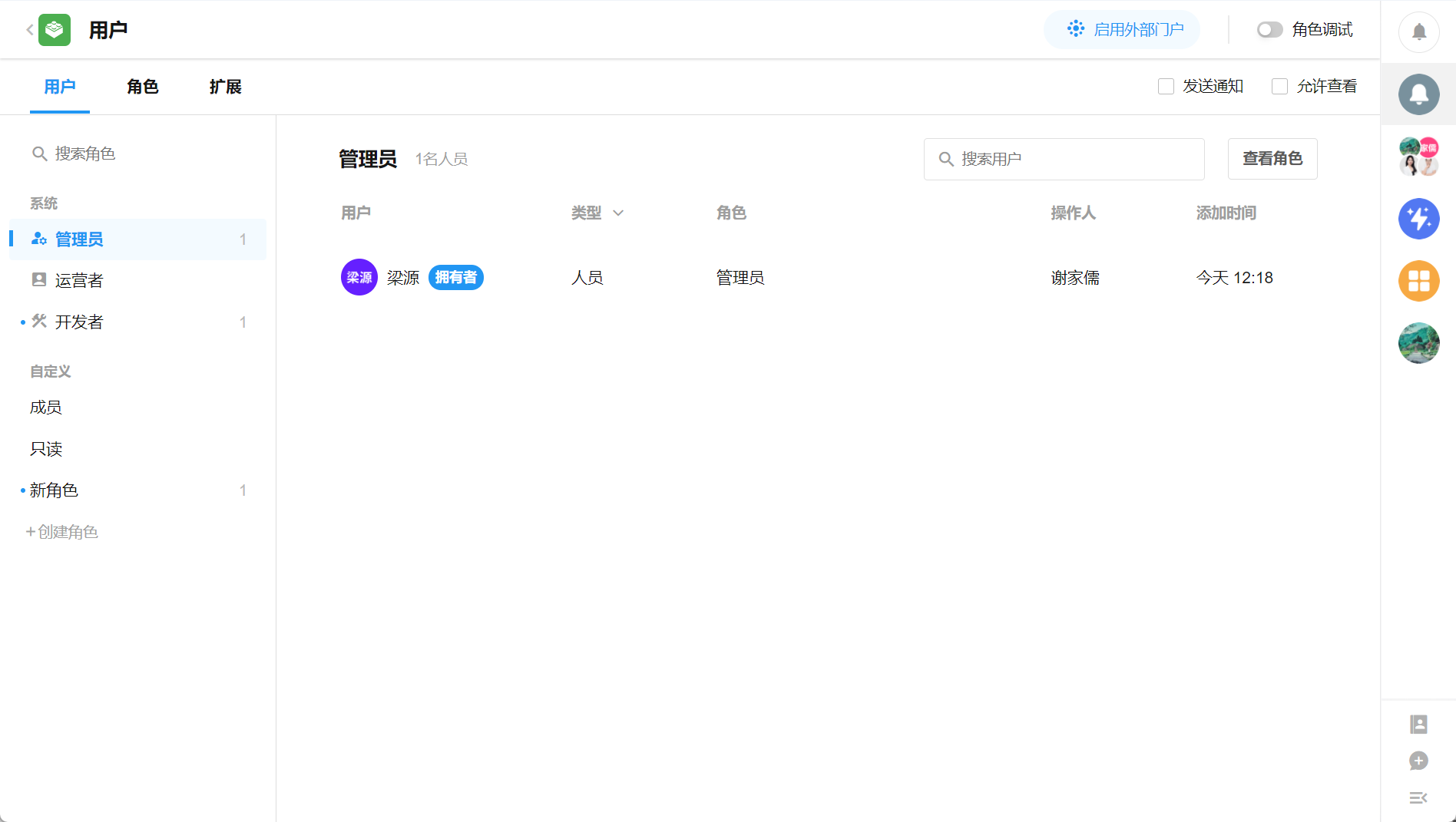The height and width of the screenshot is (822, 1456).
Task: Select the 开发者 role in the list
Action: (x=79, y=322)
